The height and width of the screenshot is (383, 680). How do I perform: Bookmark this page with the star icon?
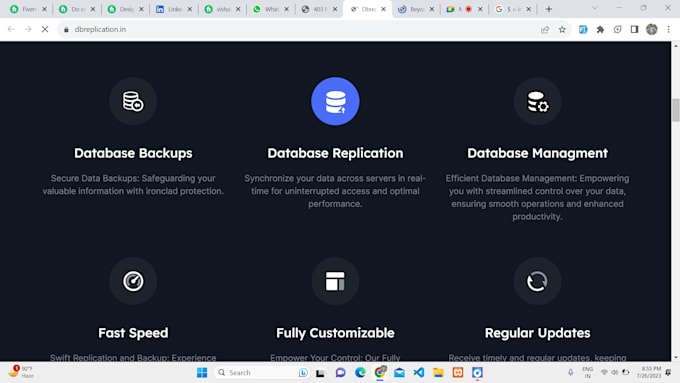pos(562,29)
